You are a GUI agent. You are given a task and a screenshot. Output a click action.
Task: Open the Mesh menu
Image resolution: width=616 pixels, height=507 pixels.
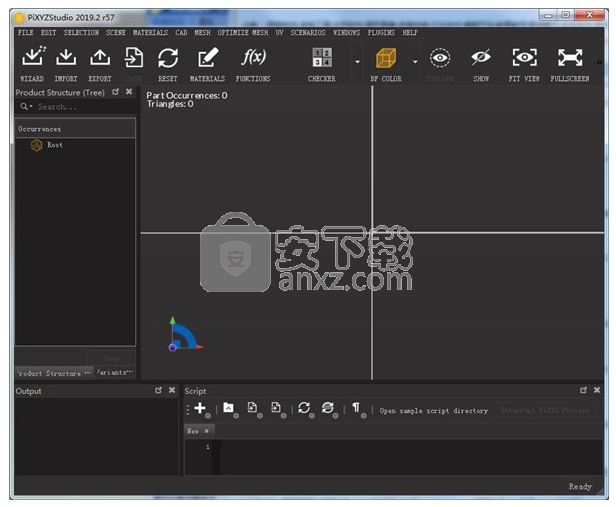[202, 32]
